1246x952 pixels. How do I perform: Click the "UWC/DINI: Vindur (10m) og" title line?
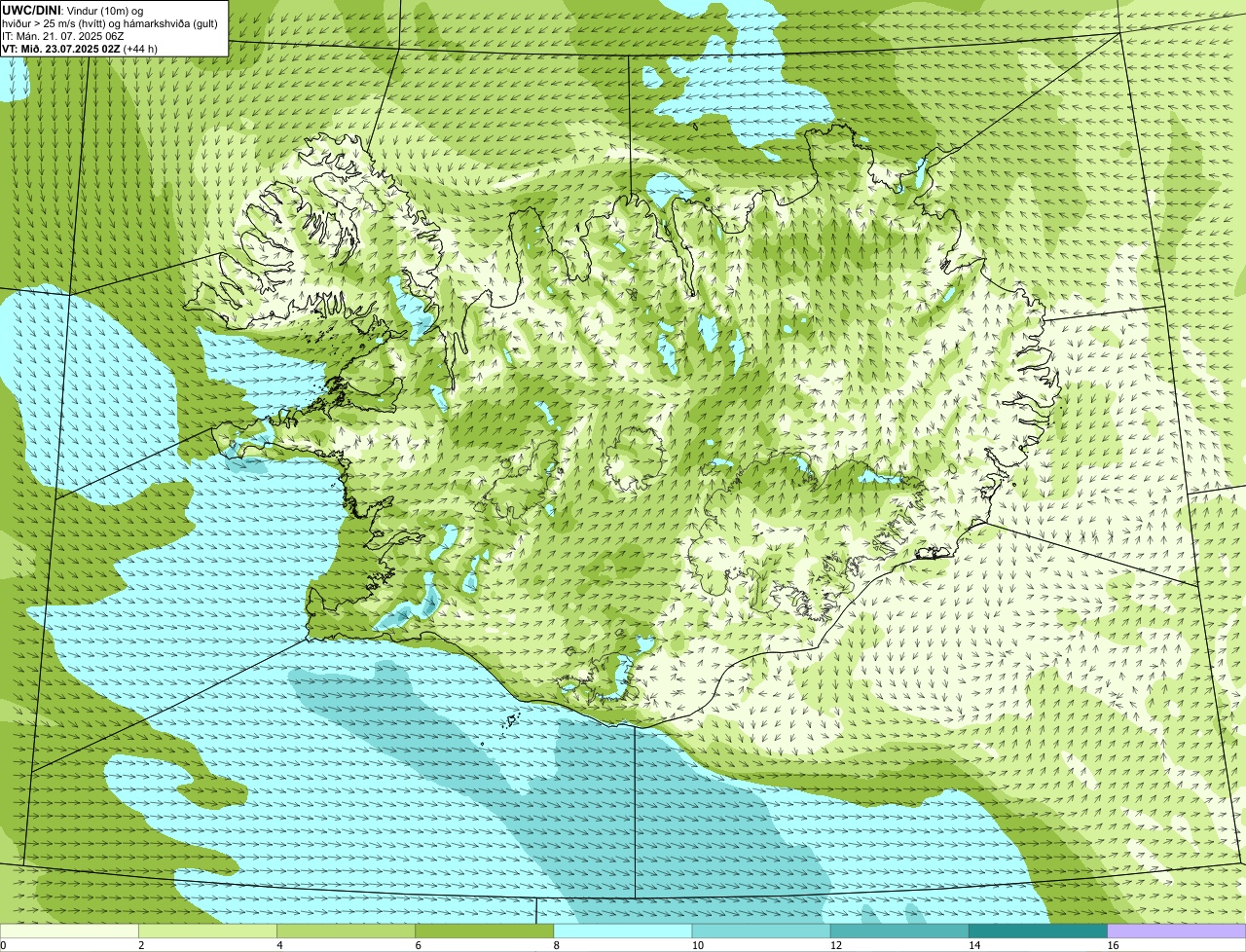click(73, 11)
